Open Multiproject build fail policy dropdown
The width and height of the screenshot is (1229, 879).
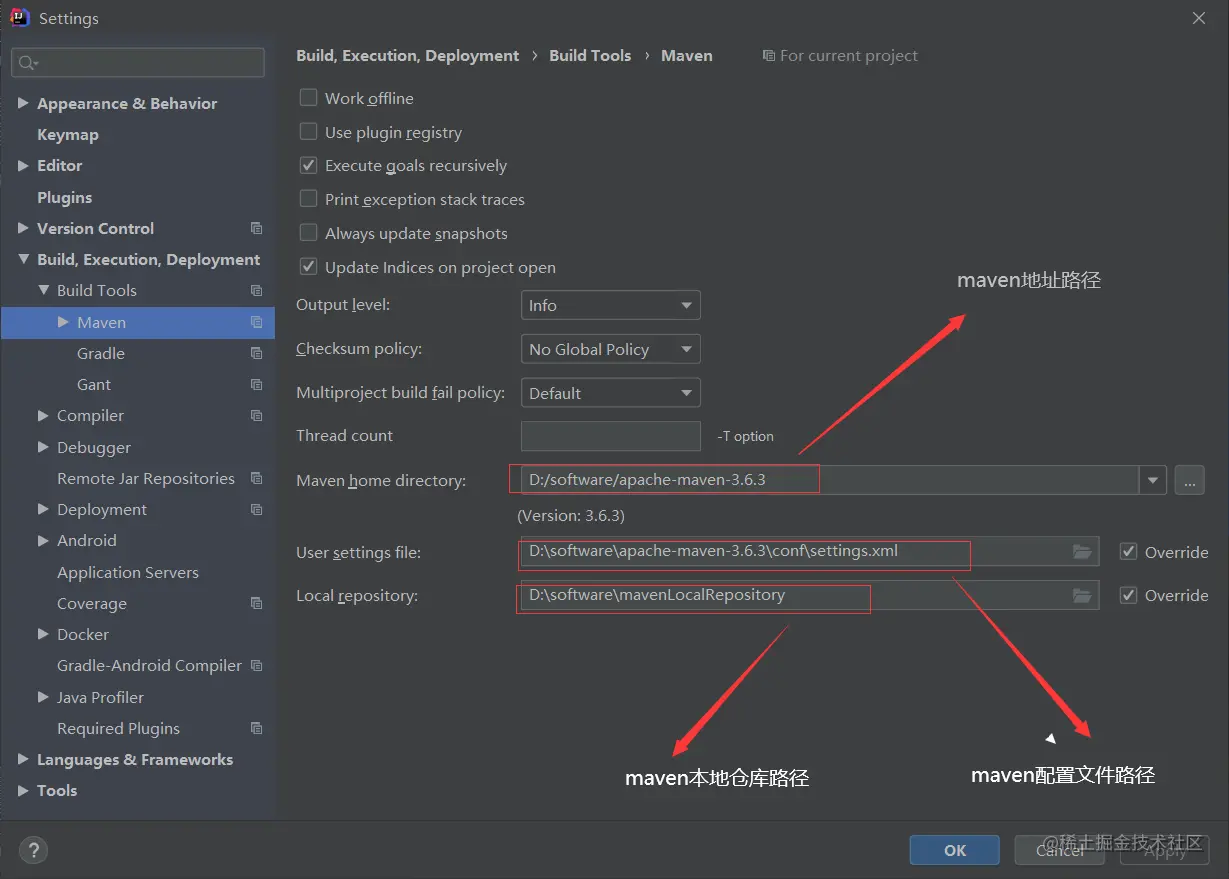[610, 393]
